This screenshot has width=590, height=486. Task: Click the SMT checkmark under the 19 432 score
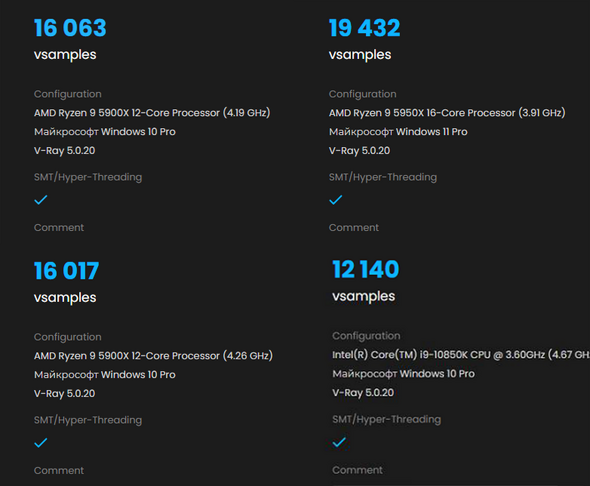coord(336,200)
